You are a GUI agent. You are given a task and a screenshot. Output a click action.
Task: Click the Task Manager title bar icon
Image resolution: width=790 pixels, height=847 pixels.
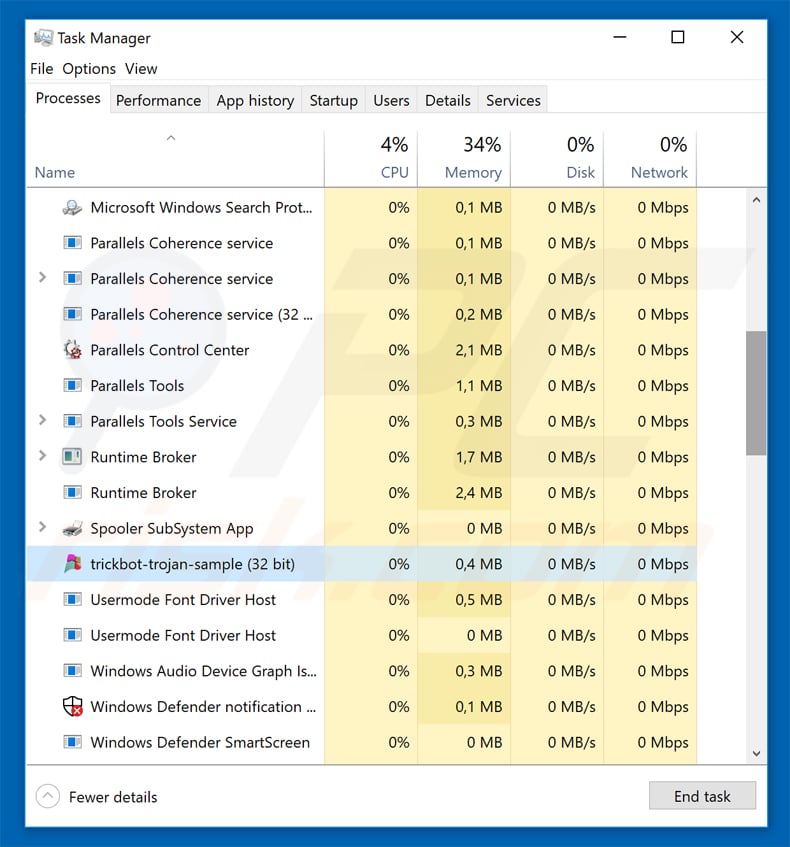pyautogui.click(x=43, y=38)
